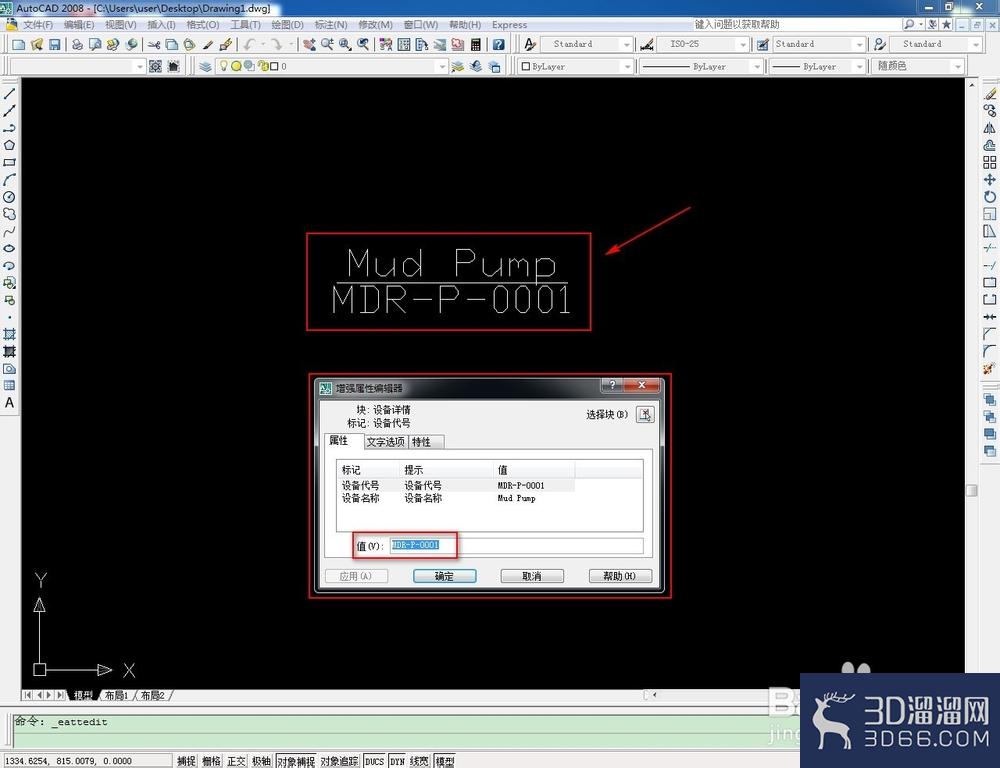Toggle 极轴 polar tracking
This screenshot has height=768, width=1000.
(x=261, y=761)
